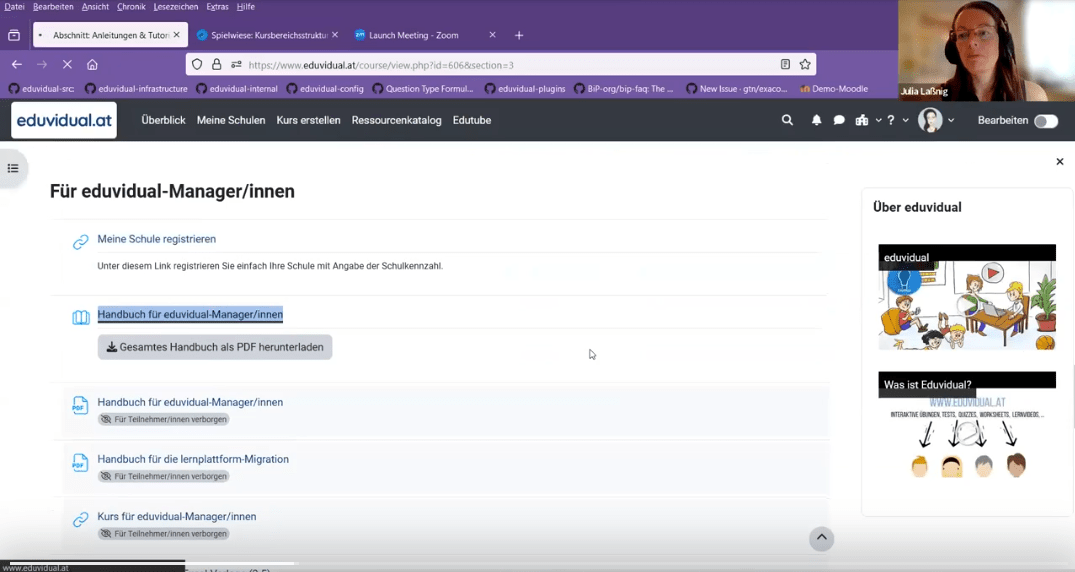The height and width of the screenshot is (572, 1075).
Task: Click the browser home icon
Action: pyautogui.click(x=92, y=64)
